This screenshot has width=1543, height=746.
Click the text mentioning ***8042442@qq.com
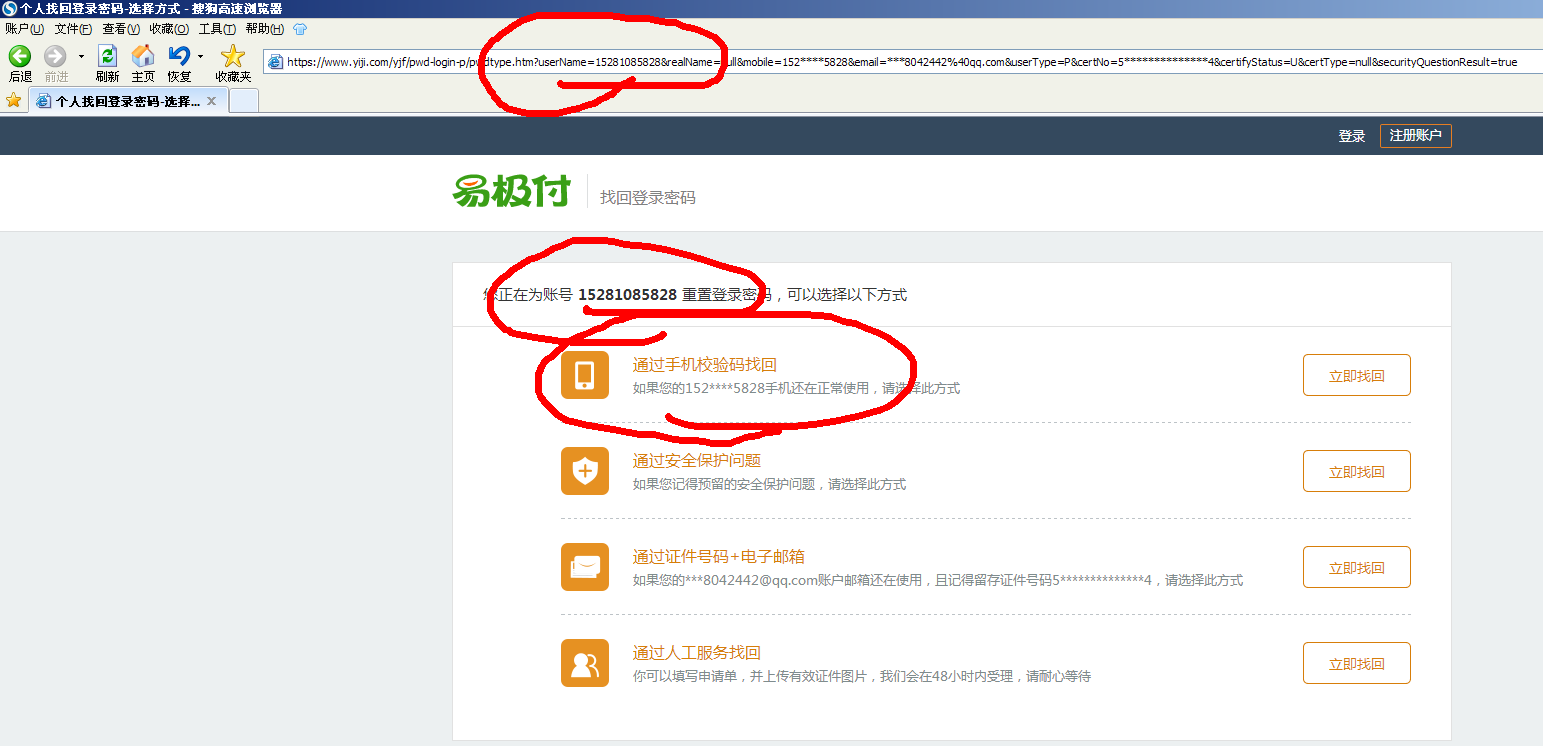coord(938,580)
